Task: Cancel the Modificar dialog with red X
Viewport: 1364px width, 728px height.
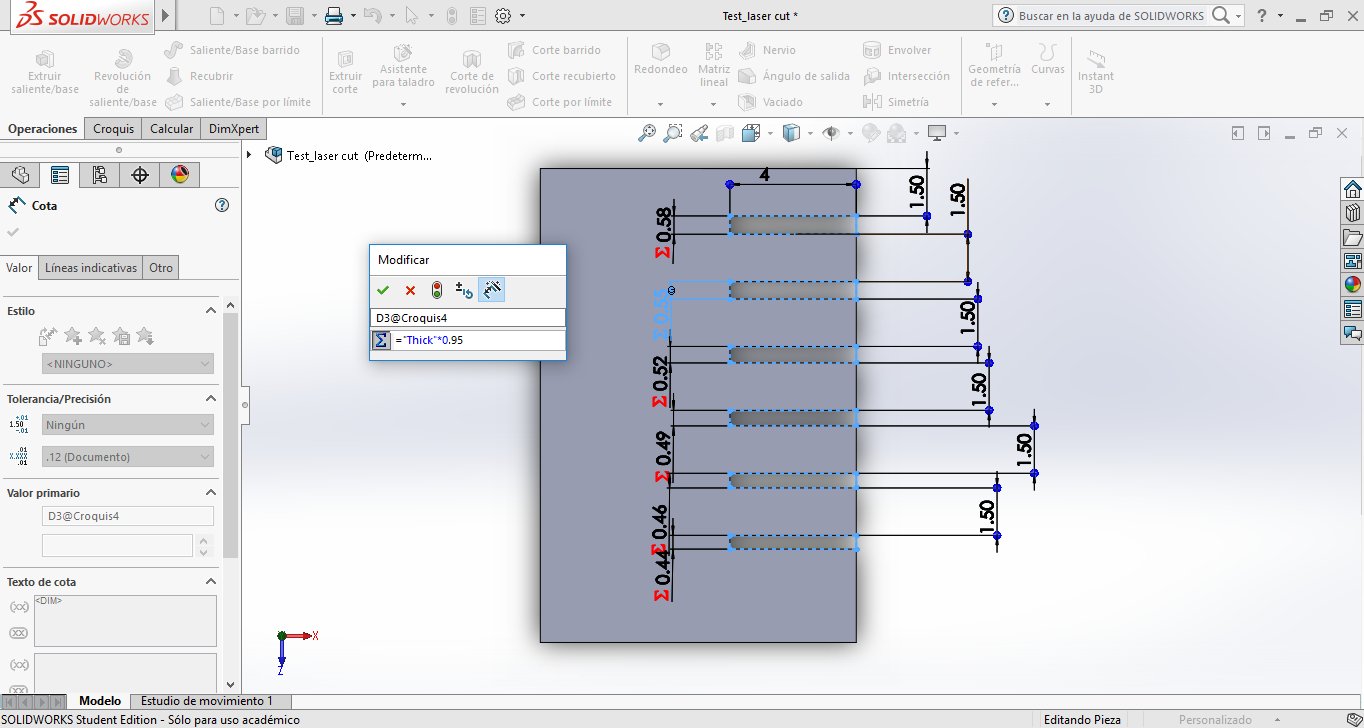Action: pyautogui.click(x=410, y=290)
